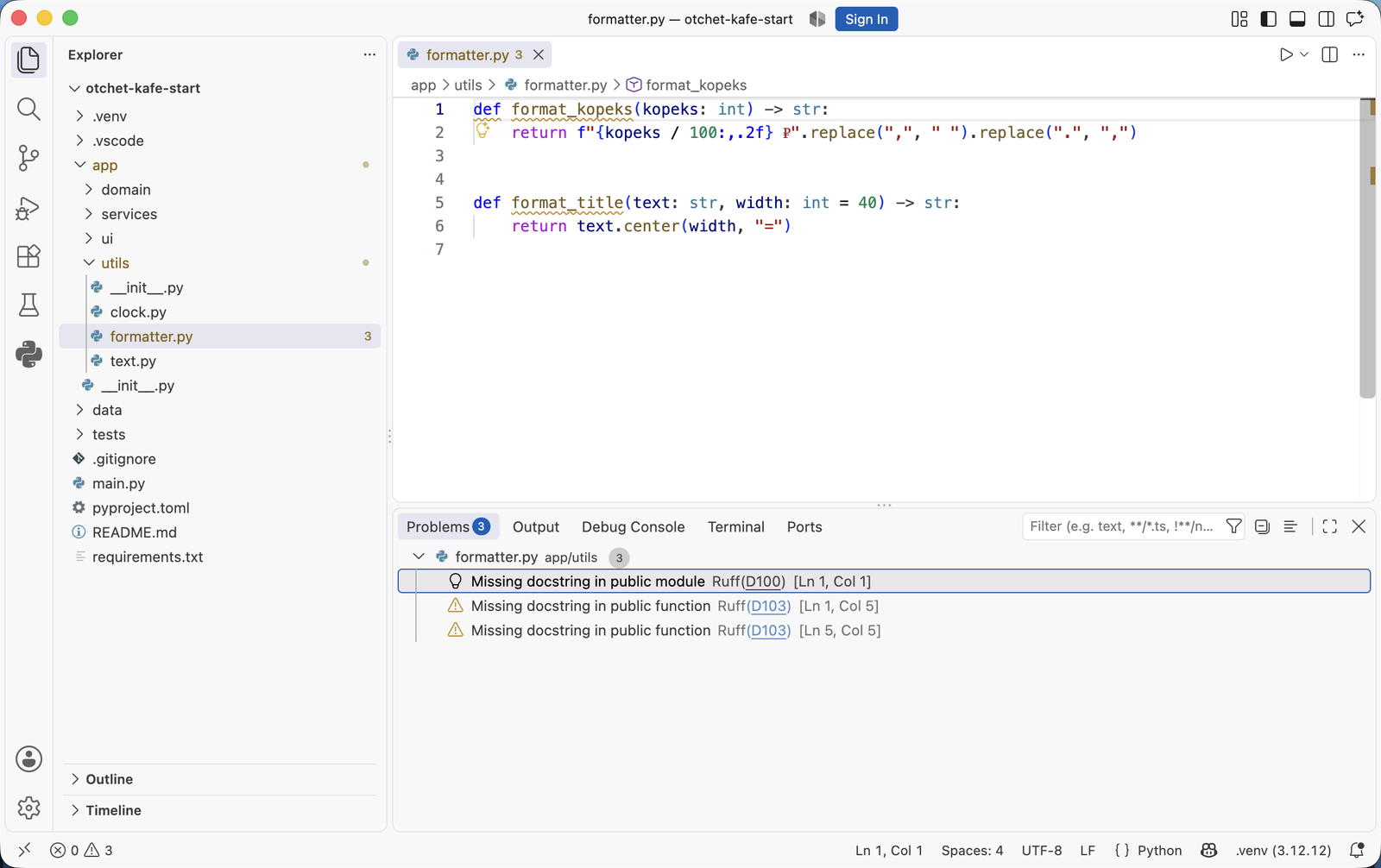Open the Source Control view
The width and height of the screenshot is (1381, 868).
tap(28, 158)
